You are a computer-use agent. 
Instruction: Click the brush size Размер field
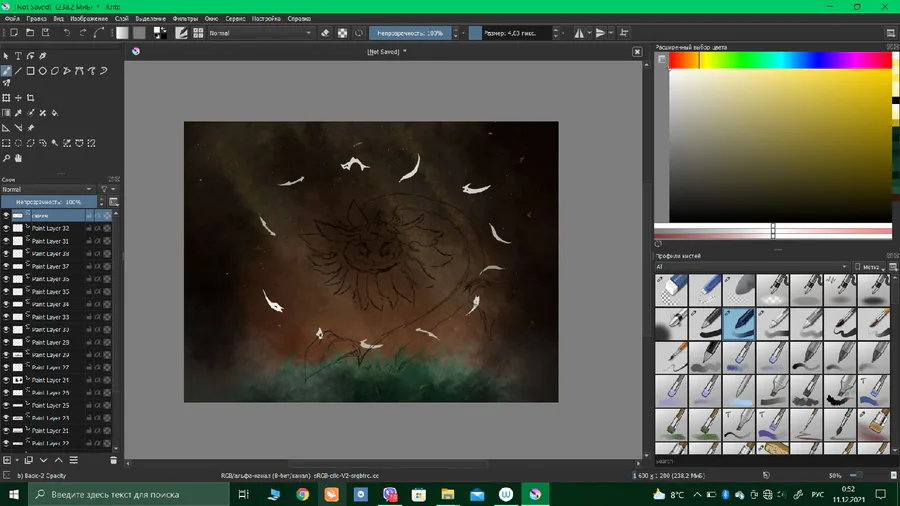510,33
